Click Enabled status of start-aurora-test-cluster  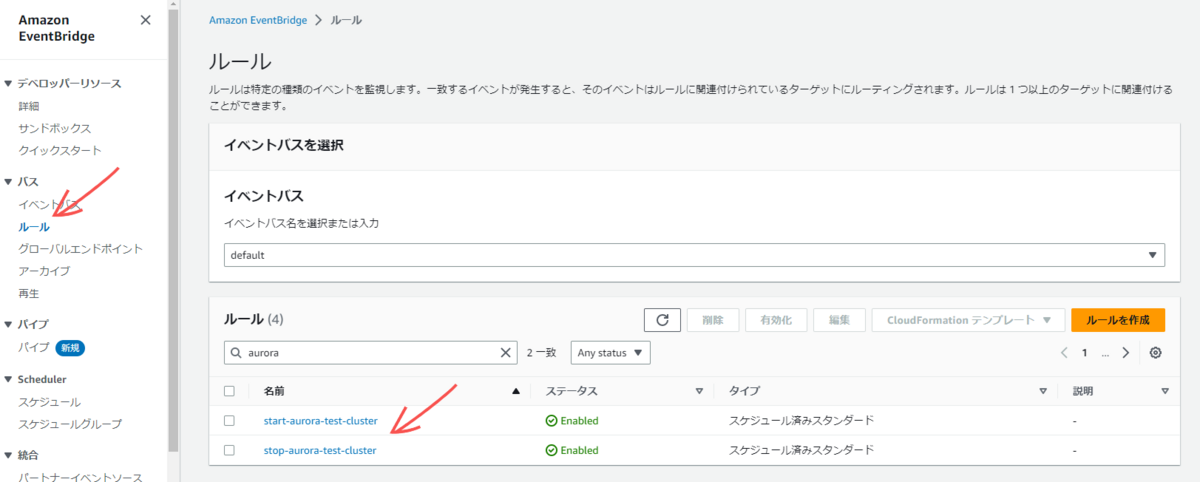(572, 421)
